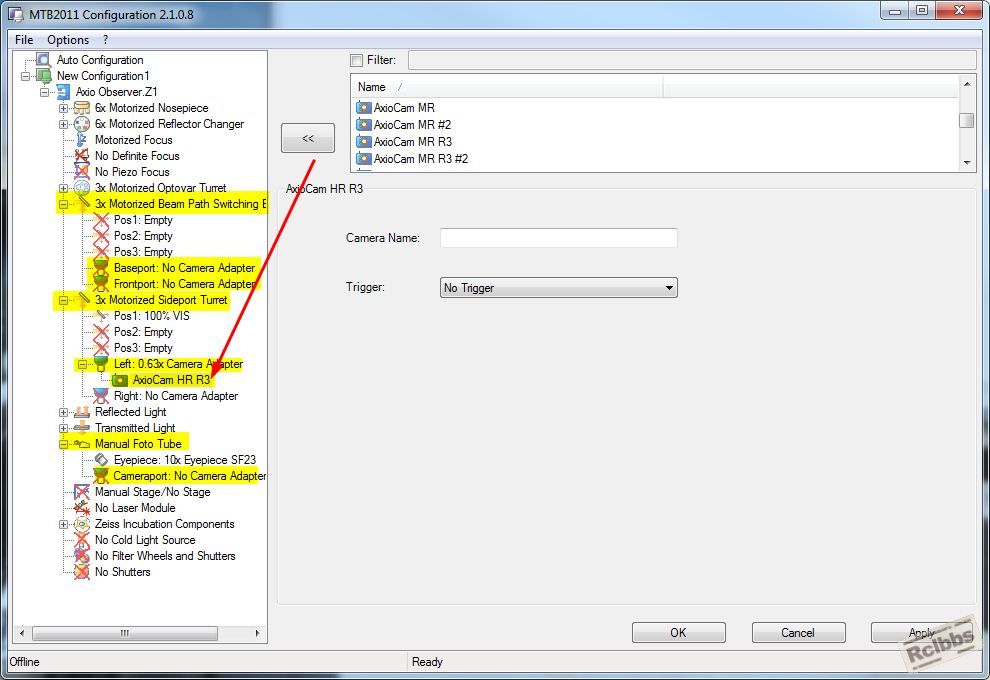
Task: Click the No Shutters icon
Action: pos(81,572)
